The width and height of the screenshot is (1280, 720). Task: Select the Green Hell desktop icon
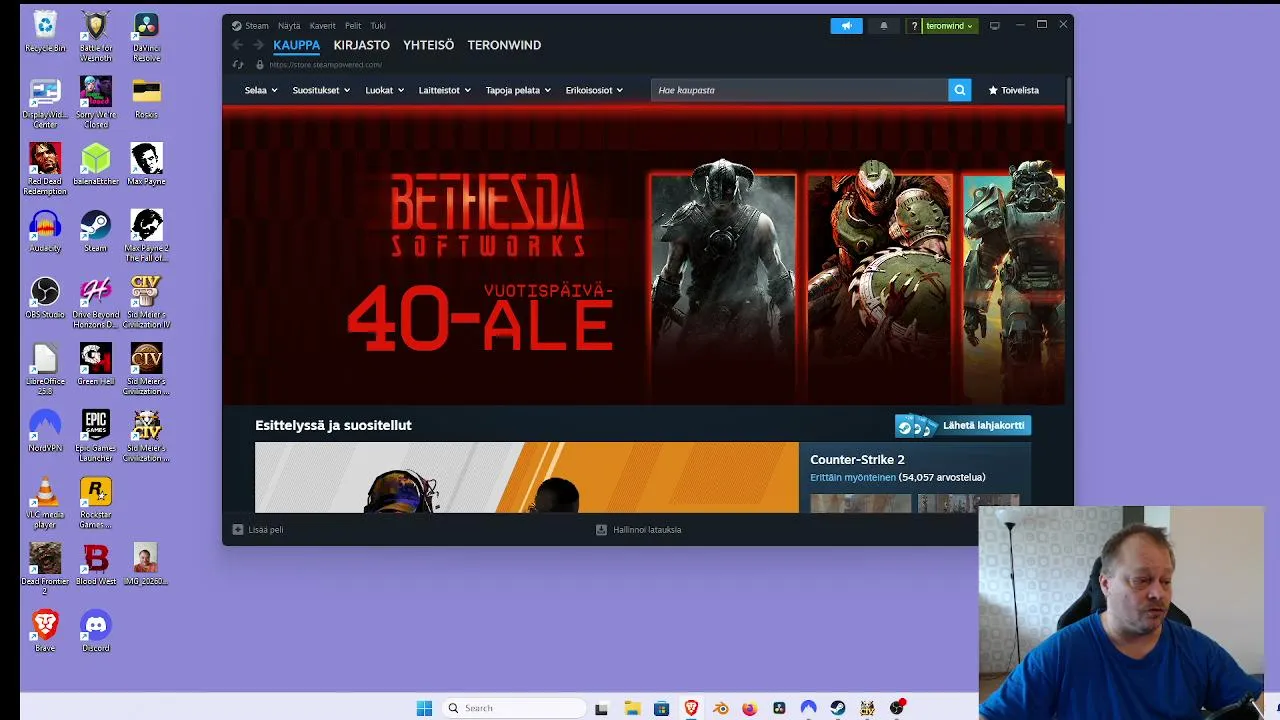coord(96,365)
